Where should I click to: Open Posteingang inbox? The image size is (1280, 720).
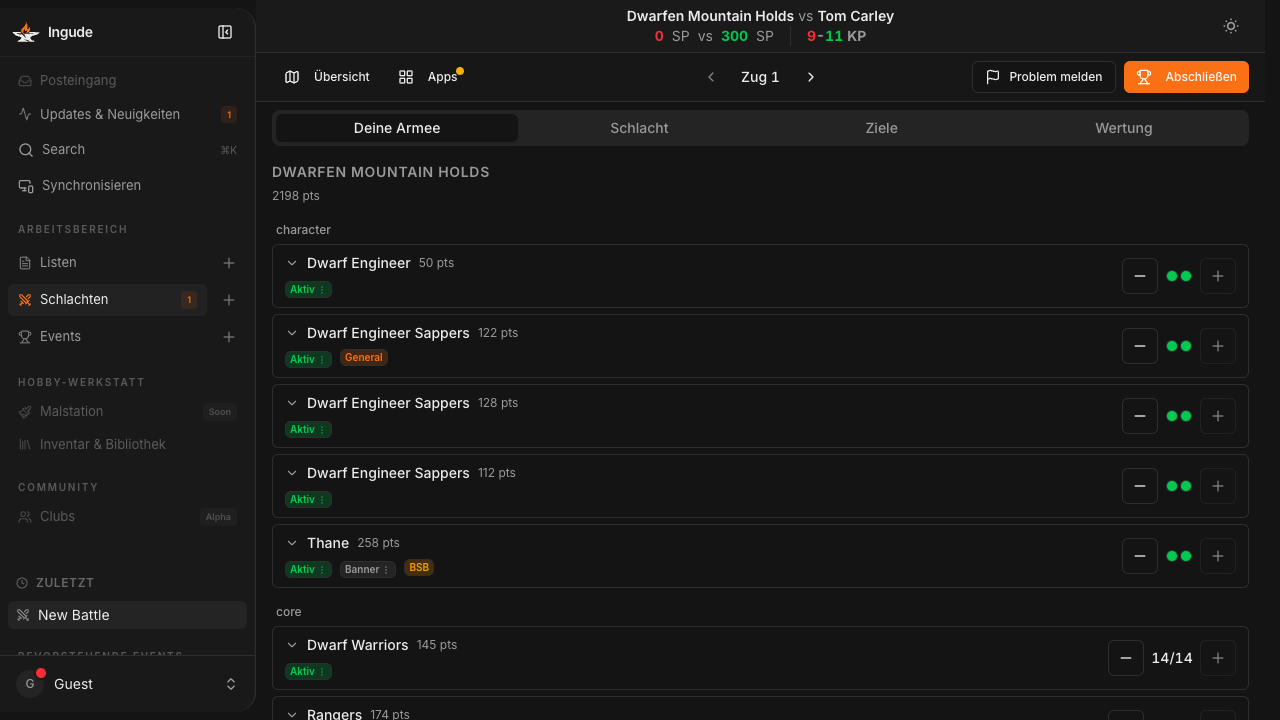(x=127, y=80)
